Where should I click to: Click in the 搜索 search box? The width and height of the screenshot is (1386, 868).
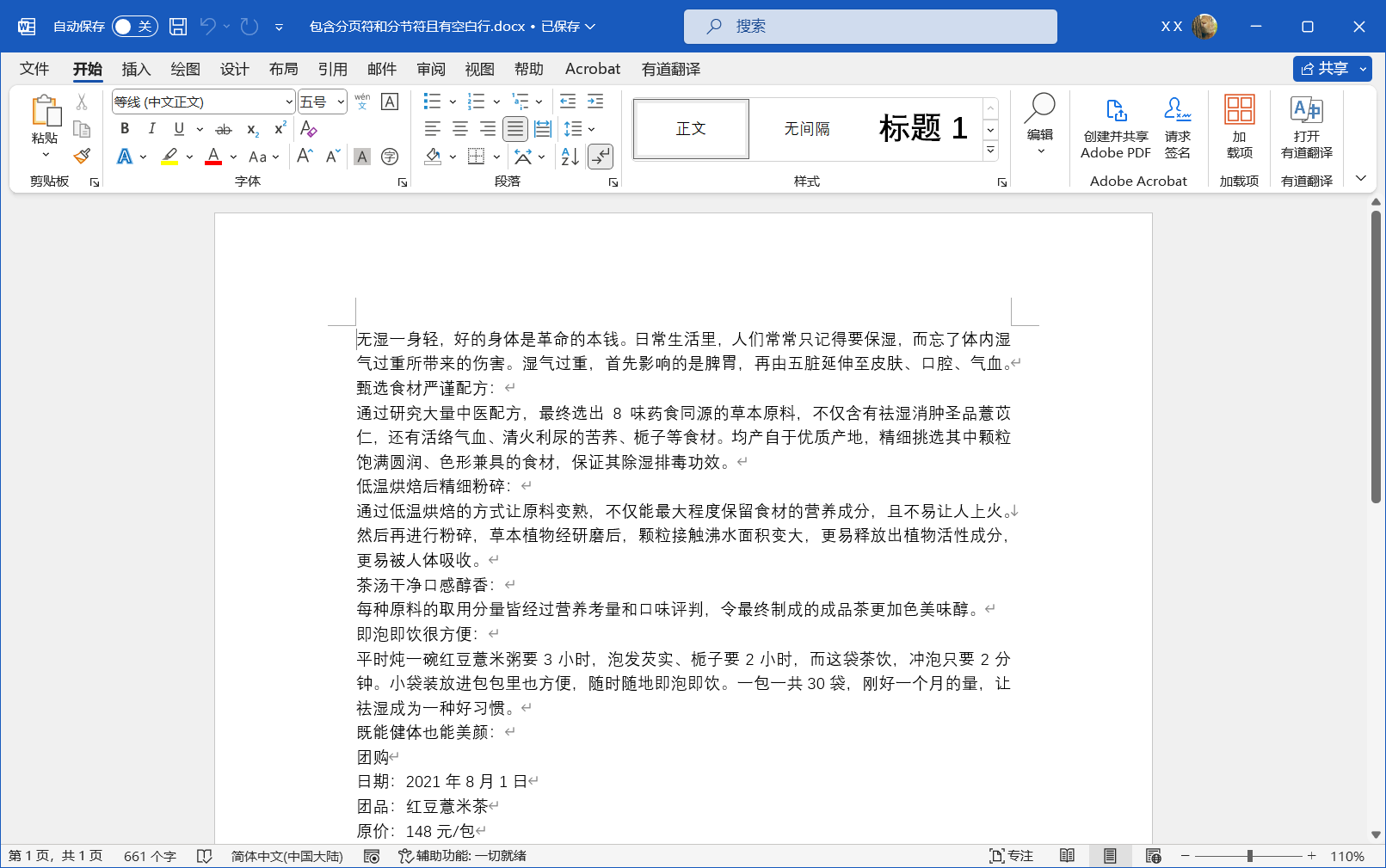coord(870,27)
